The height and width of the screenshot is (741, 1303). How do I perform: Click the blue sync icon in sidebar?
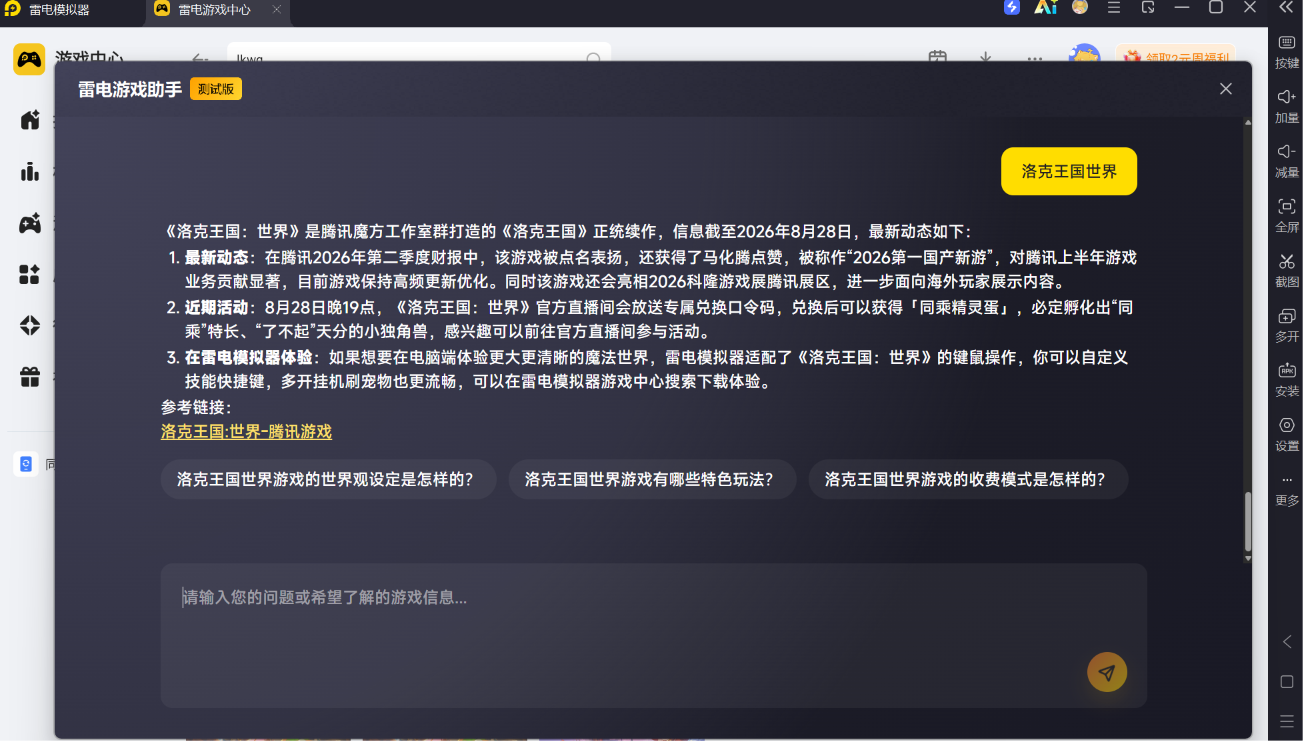26,464
